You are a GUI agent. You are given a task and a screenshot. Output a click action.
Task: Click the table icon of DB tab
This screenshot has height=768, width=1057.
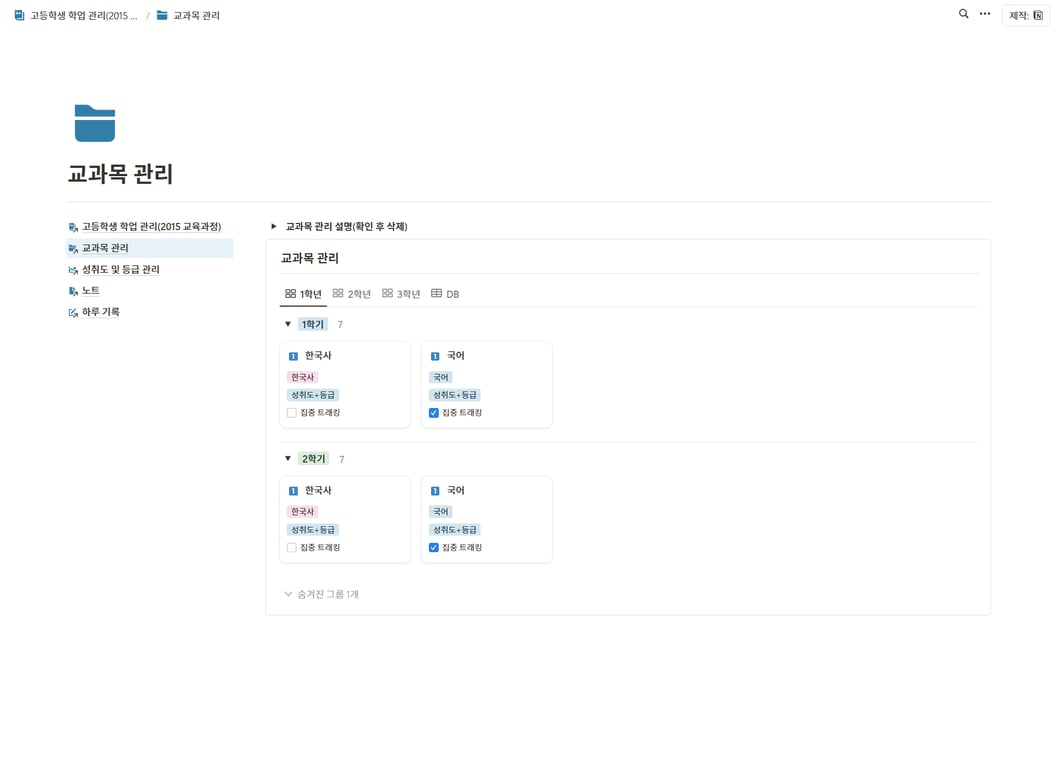pyautogui.click(x=437, y=293)
